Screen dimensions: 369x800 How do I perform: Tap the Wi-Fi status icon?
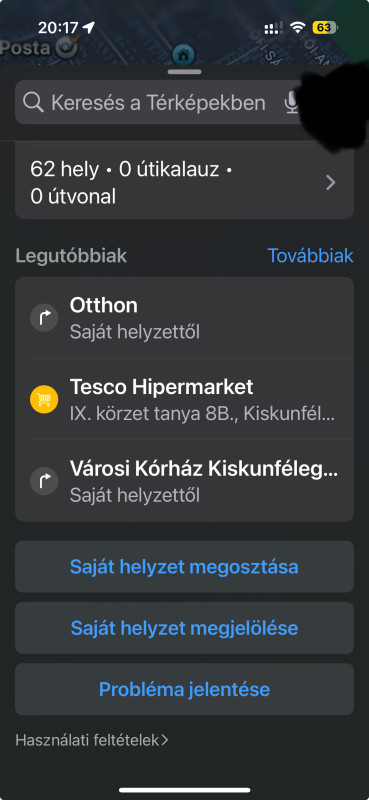pos(297,28)
